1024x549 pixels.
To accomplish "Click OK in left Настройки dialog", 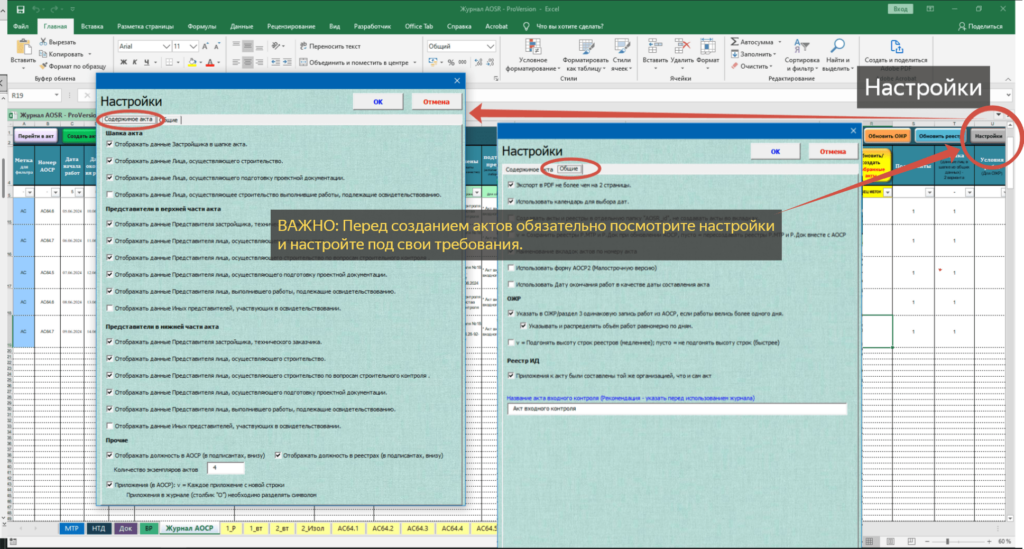I will pos(378,102).
